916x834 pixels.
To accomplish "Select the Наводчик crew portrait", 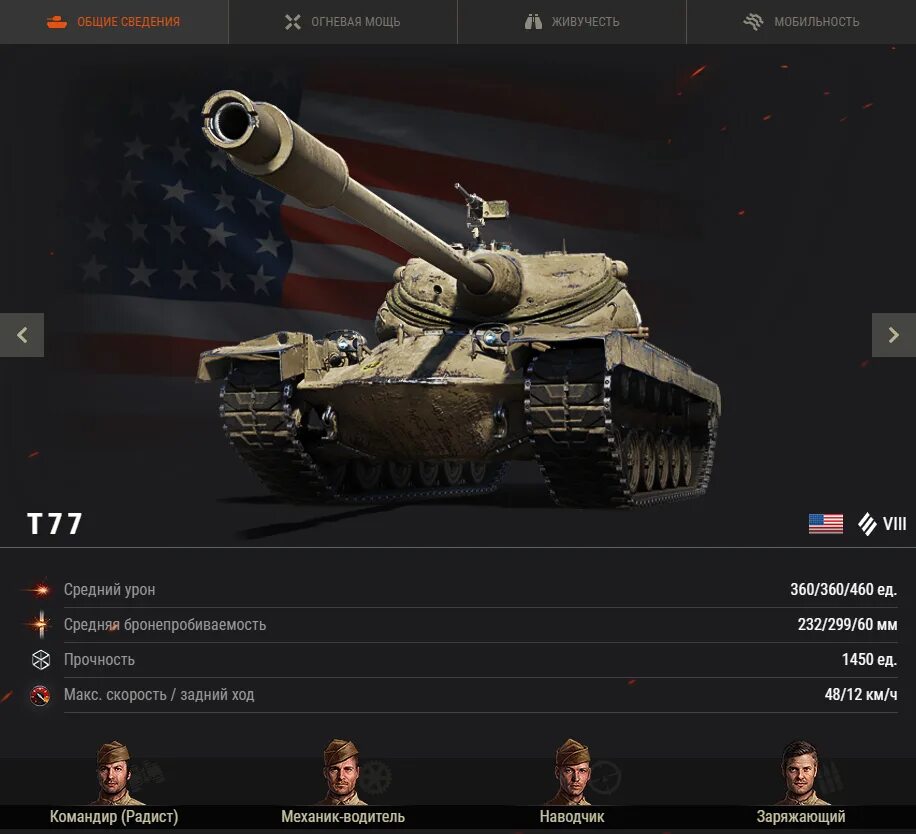I will (572, 772).
